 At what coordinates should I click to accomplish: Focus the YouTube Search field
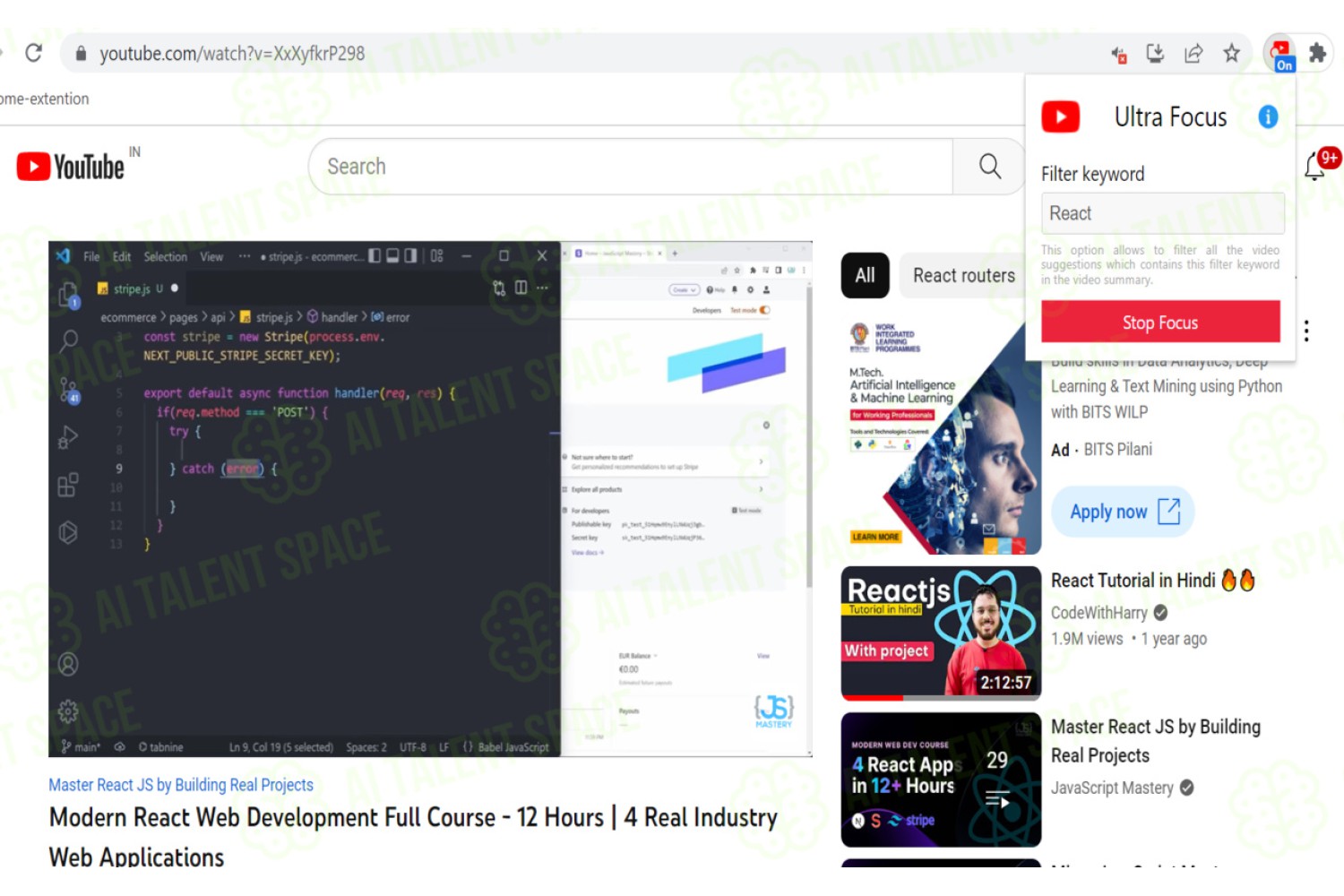coord(631,166)
